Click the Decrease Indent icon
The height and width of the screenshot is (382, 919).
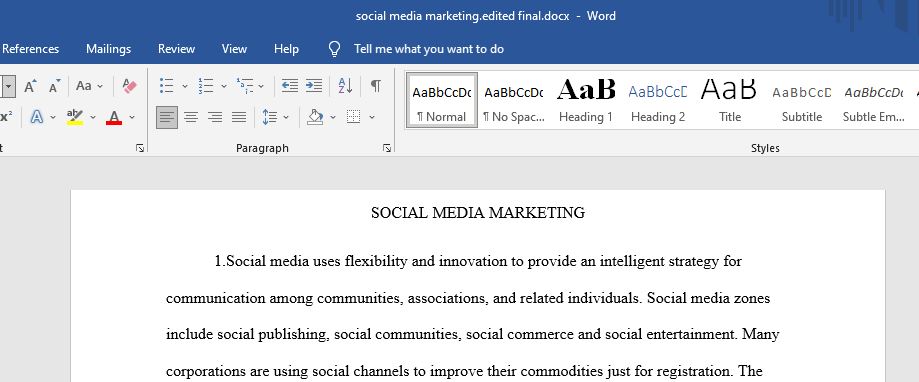(x=290, y=86)
